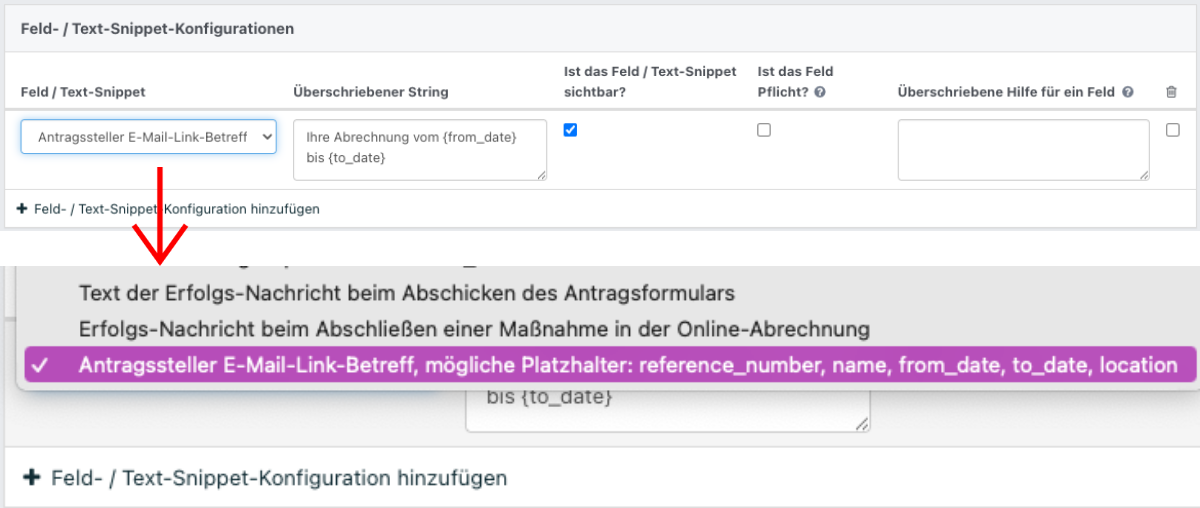The width and height of the screenshot is (1200, 508).
Task: Click upper Feld-/Text-Snippet-Konfiguration hinzufügen link
Action: click(x=168, y=209)
